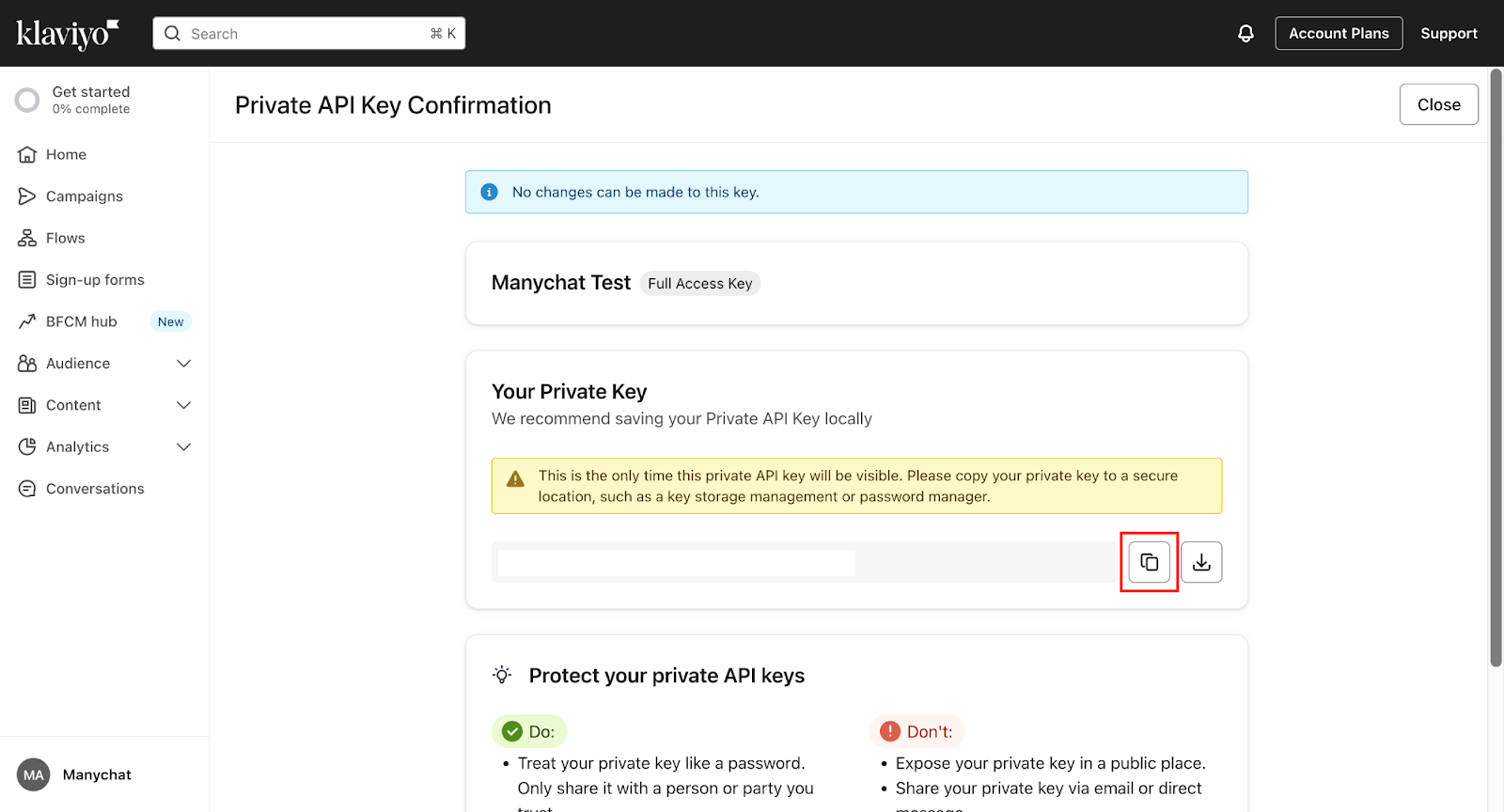1504x812 pixels.
Task: Open the Manychat account menu
Action: [x=75, y=774]
